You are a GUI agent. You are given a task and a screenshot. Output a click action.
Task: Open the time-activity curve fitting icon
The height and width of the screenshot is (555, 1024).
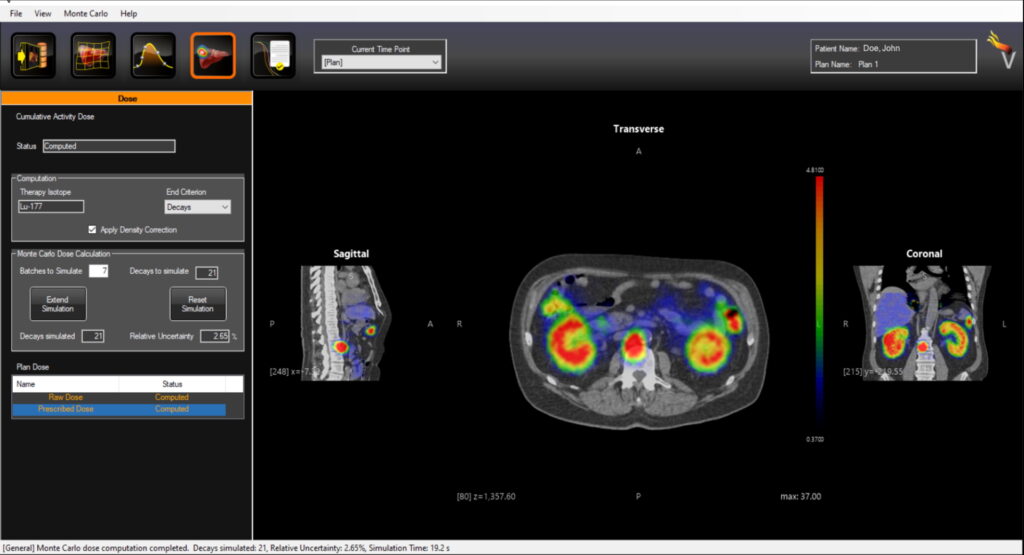[x=153, y=55]
